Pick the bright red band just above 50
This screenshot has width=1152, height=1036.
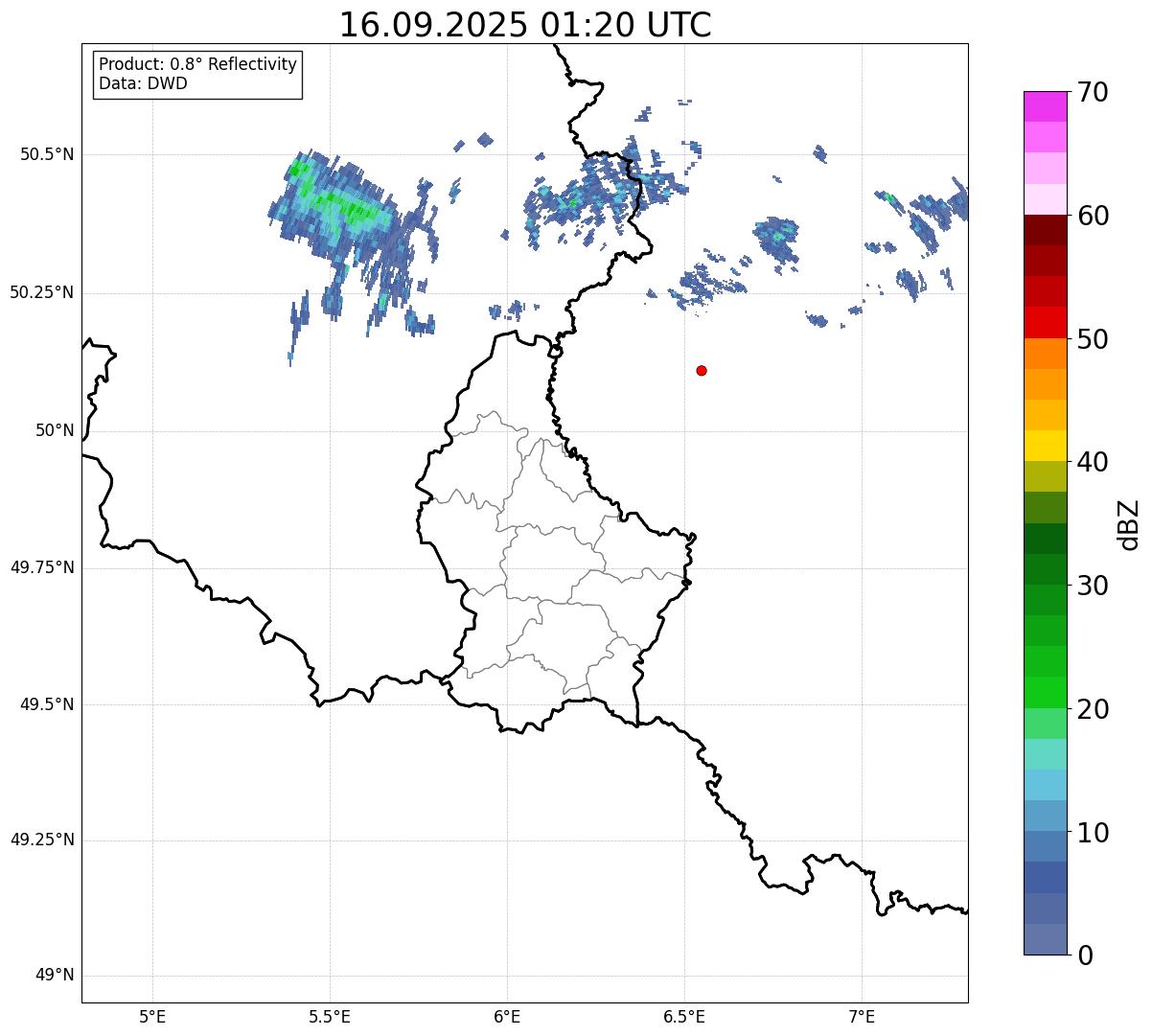pyautogui.click(x=1045, y=322)
